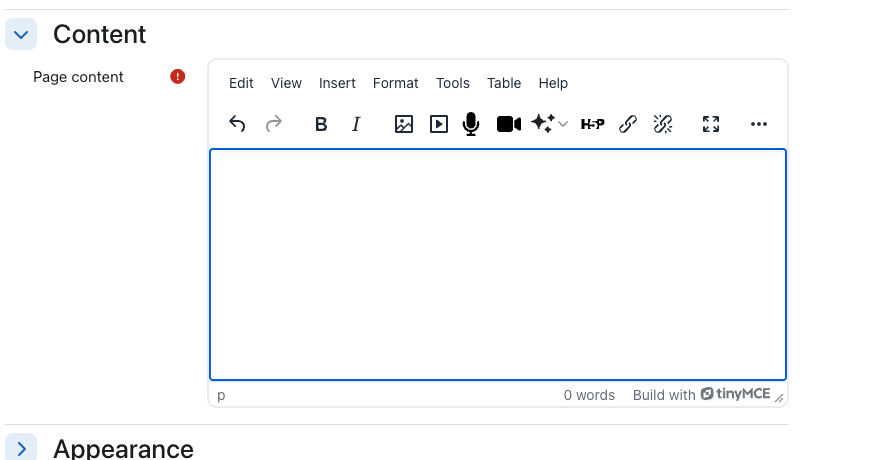Open the AI tools dropdown arrow

[563, 124]
